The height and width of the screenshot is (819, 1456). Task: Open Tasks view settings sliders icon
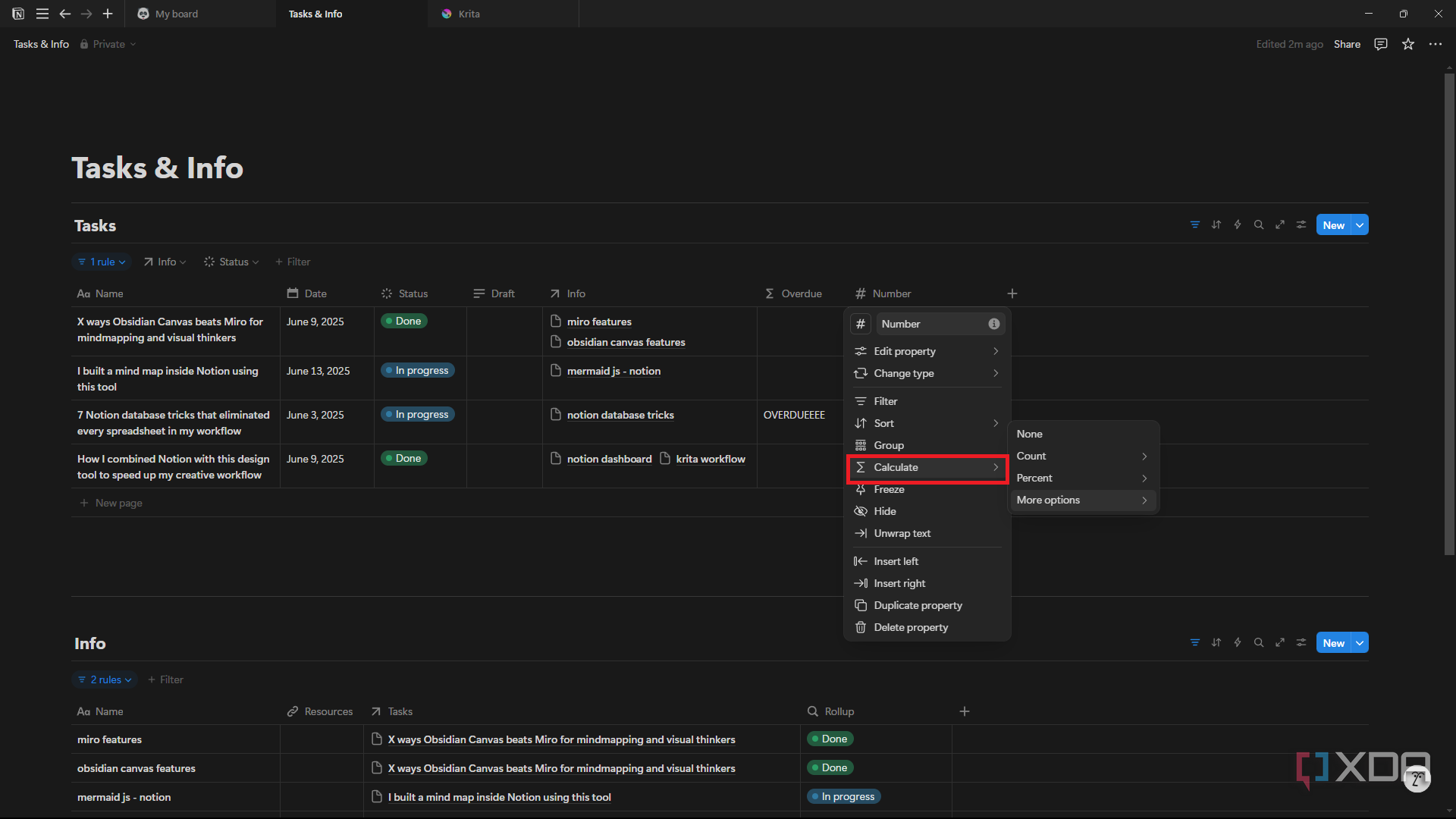(1301, 225)
